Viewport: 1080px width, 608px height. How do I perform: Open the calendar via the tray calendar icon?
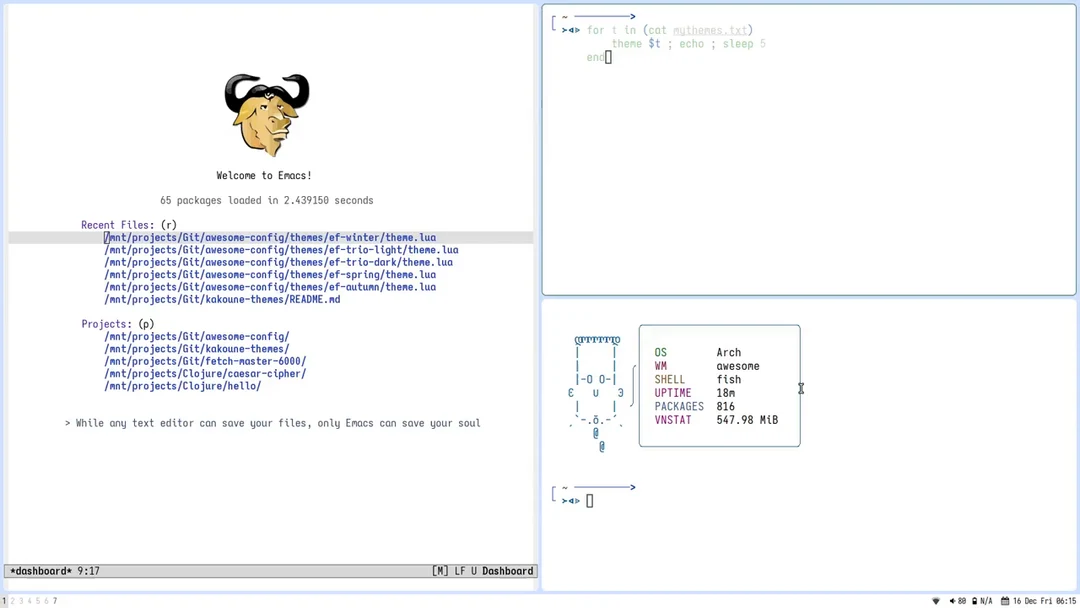pos(1003,600)
